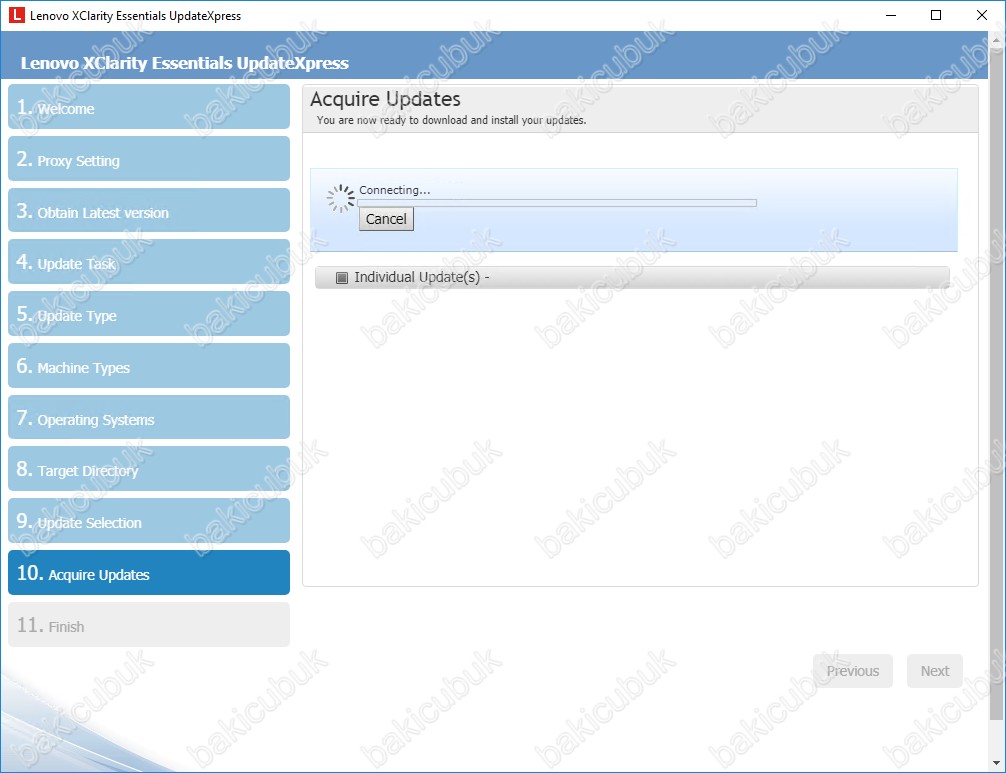The height and width of the screenshot is (773, 1006).
Task: Open step 7 Operating Systems
Action: coord(149,418)
